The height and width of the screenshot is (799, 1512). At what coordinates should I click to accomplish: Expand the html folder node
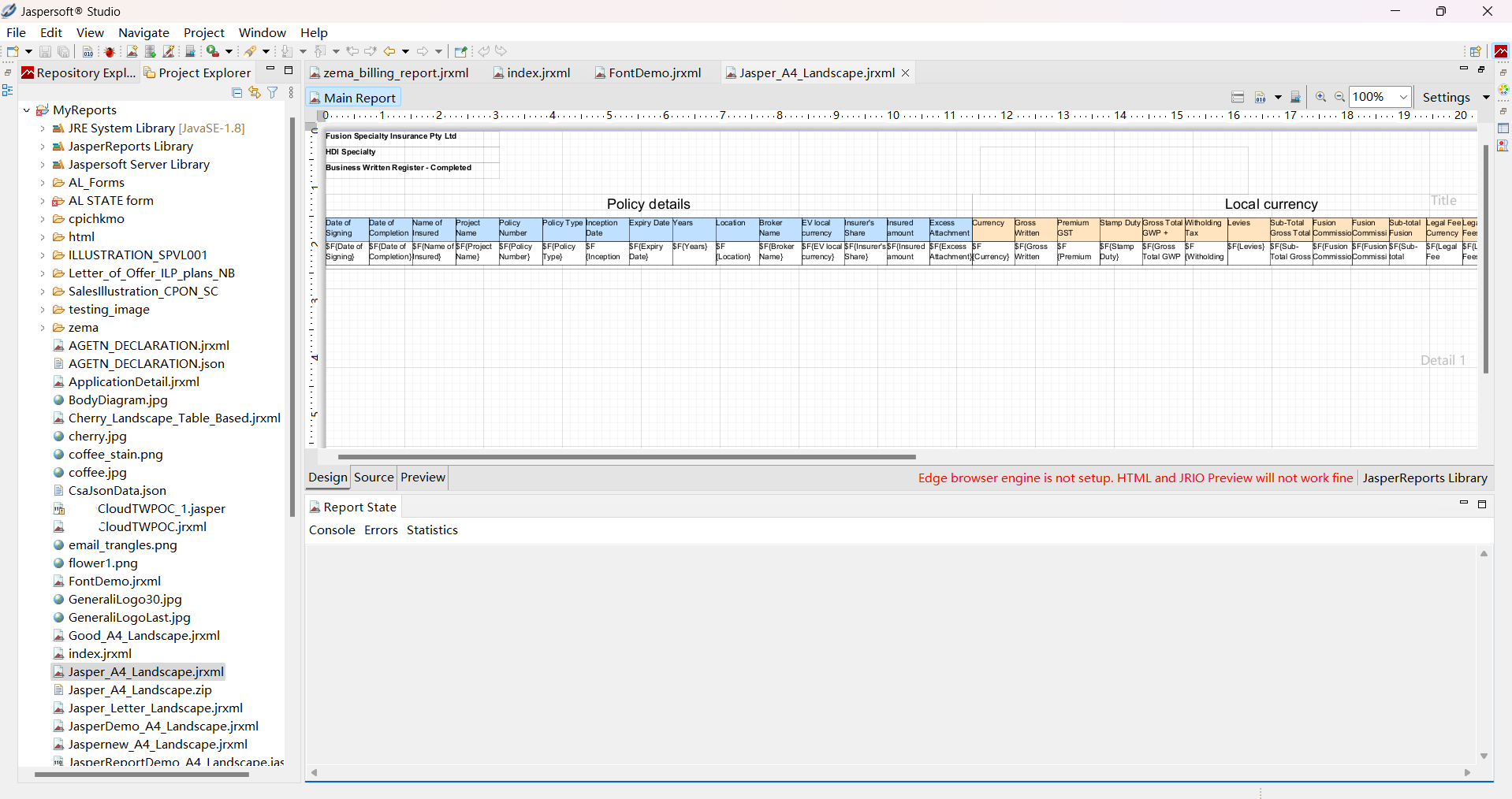click(43, 237)
